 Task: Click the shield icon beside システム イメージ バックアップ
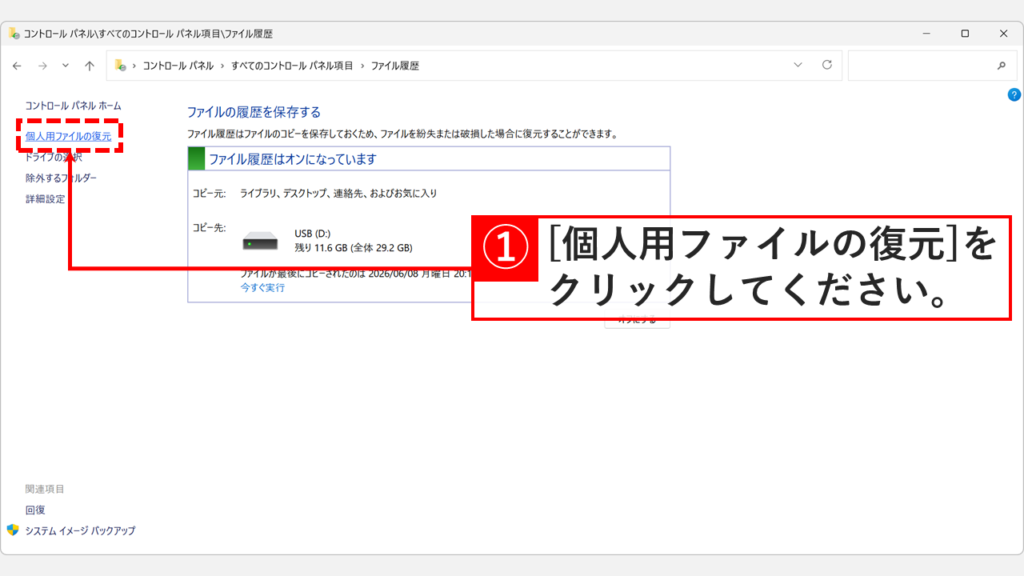pyautogui.click(x=13, y=530)
